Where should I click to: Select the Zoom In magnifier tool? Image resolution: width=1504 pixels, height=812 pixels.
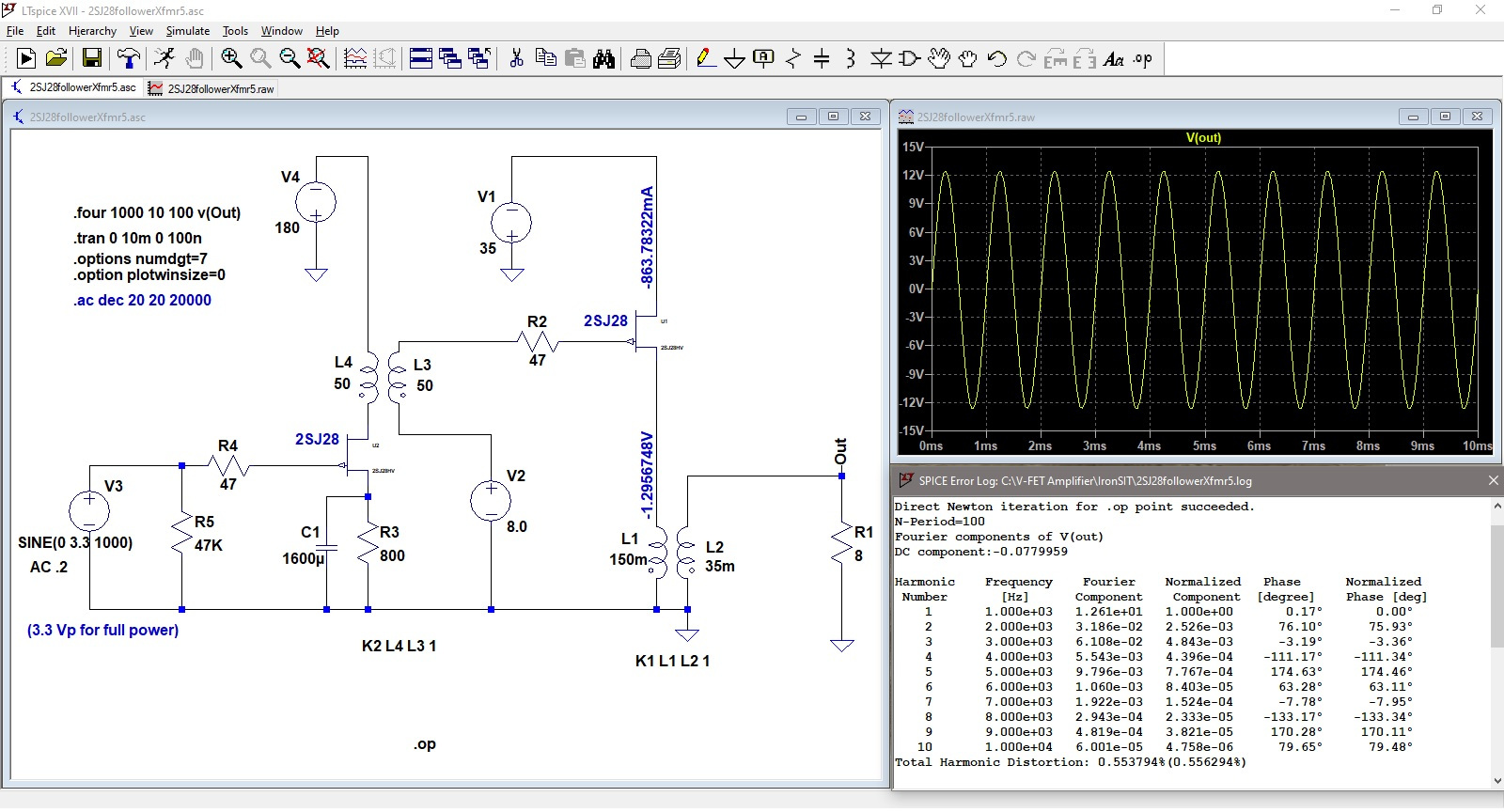click(x=231, y=59)
